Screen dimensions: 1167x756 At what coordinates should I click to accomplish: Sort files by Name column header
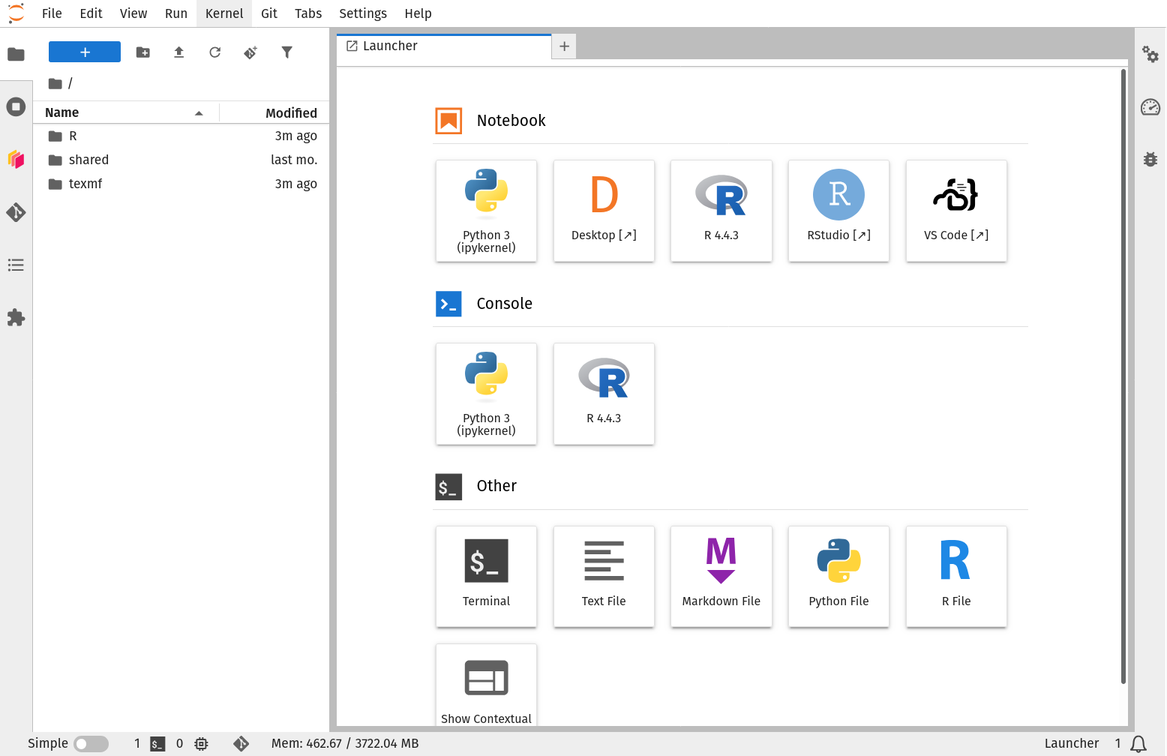(x=62, y=113)
